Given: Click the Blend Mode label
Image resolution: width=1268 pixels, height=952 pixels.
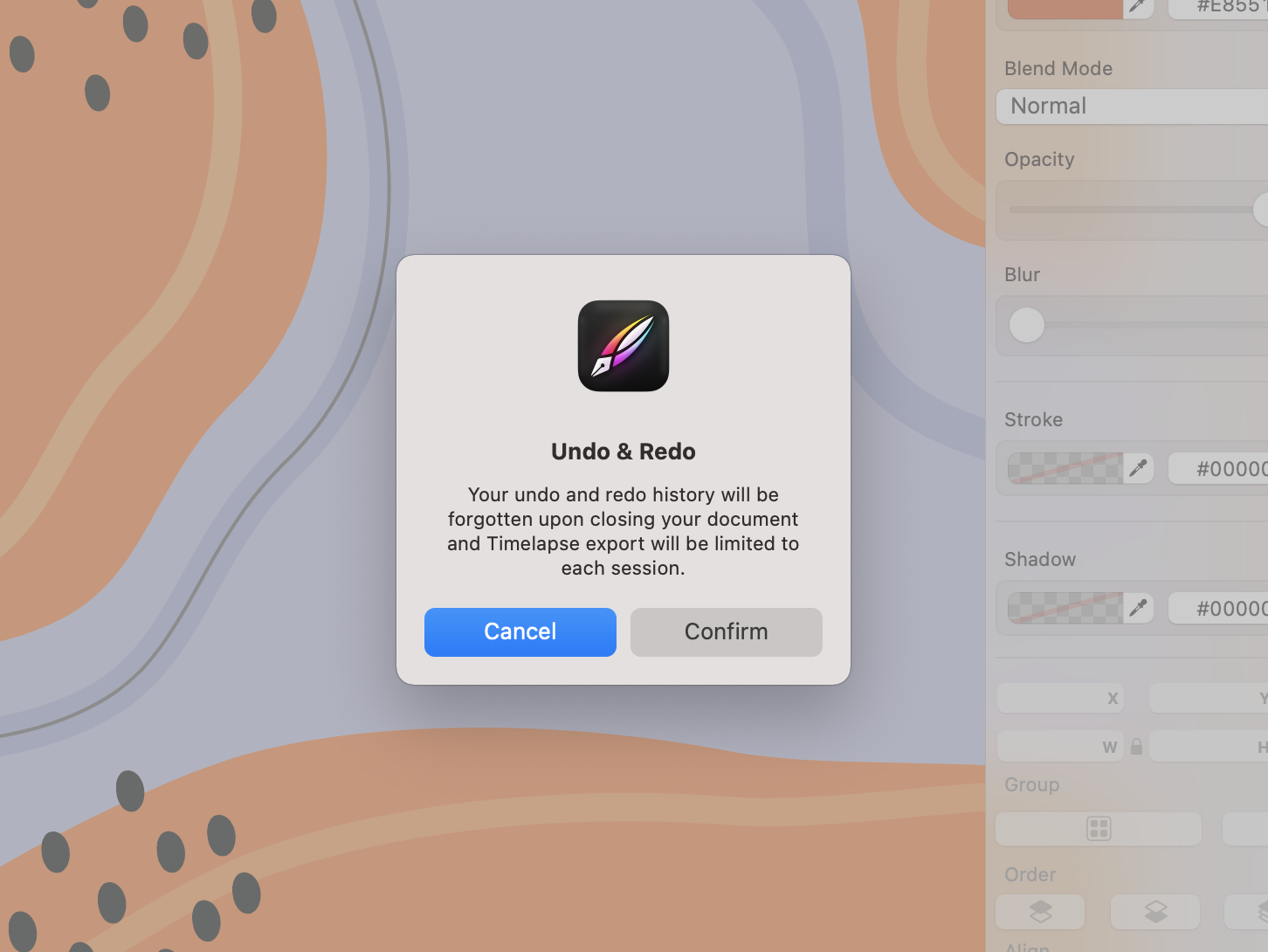Looking at the screenshot, I should [1058, 68].
